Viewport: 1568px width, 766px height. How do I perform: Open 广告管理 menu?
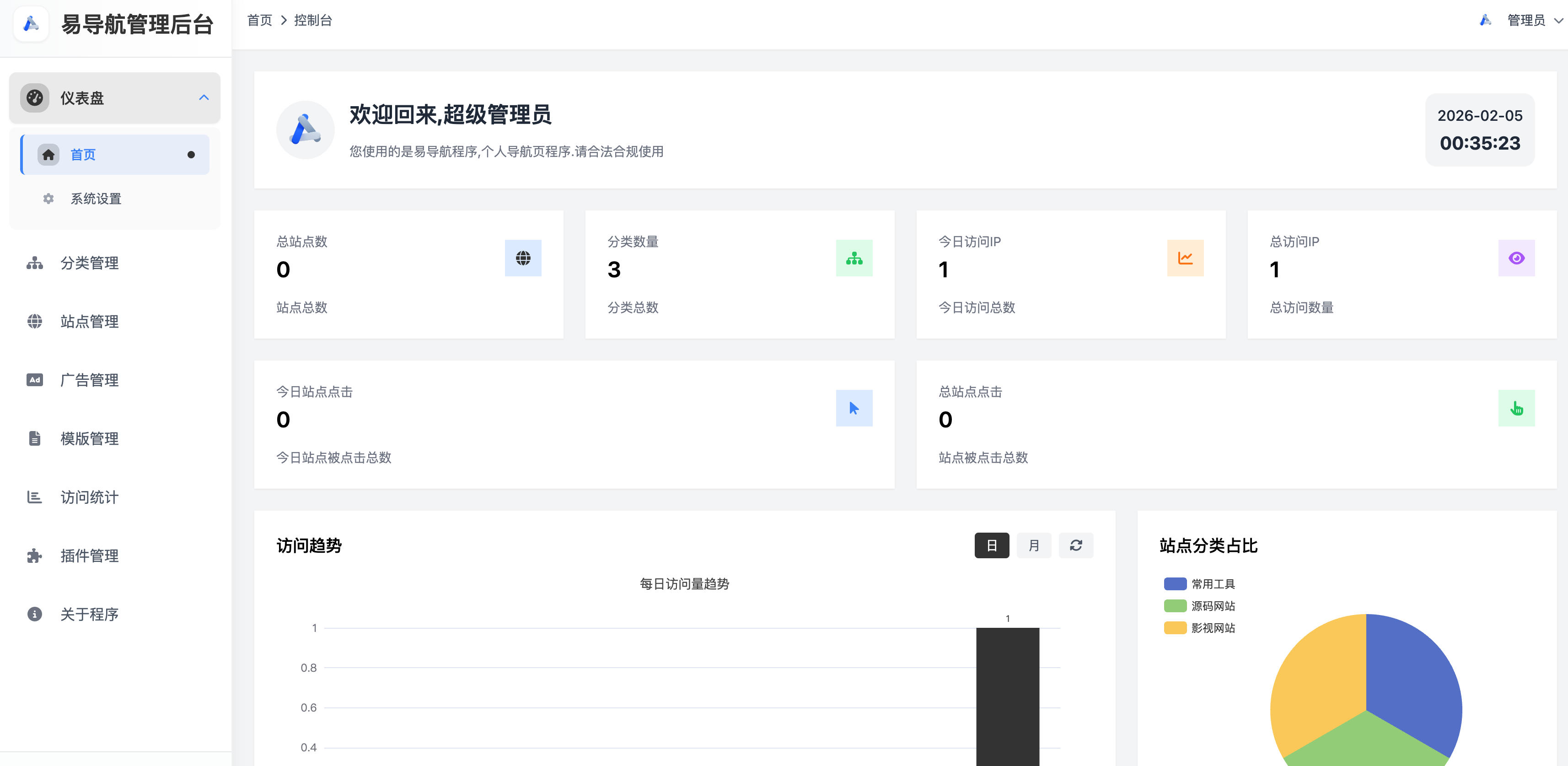click(x=115, y=380)
